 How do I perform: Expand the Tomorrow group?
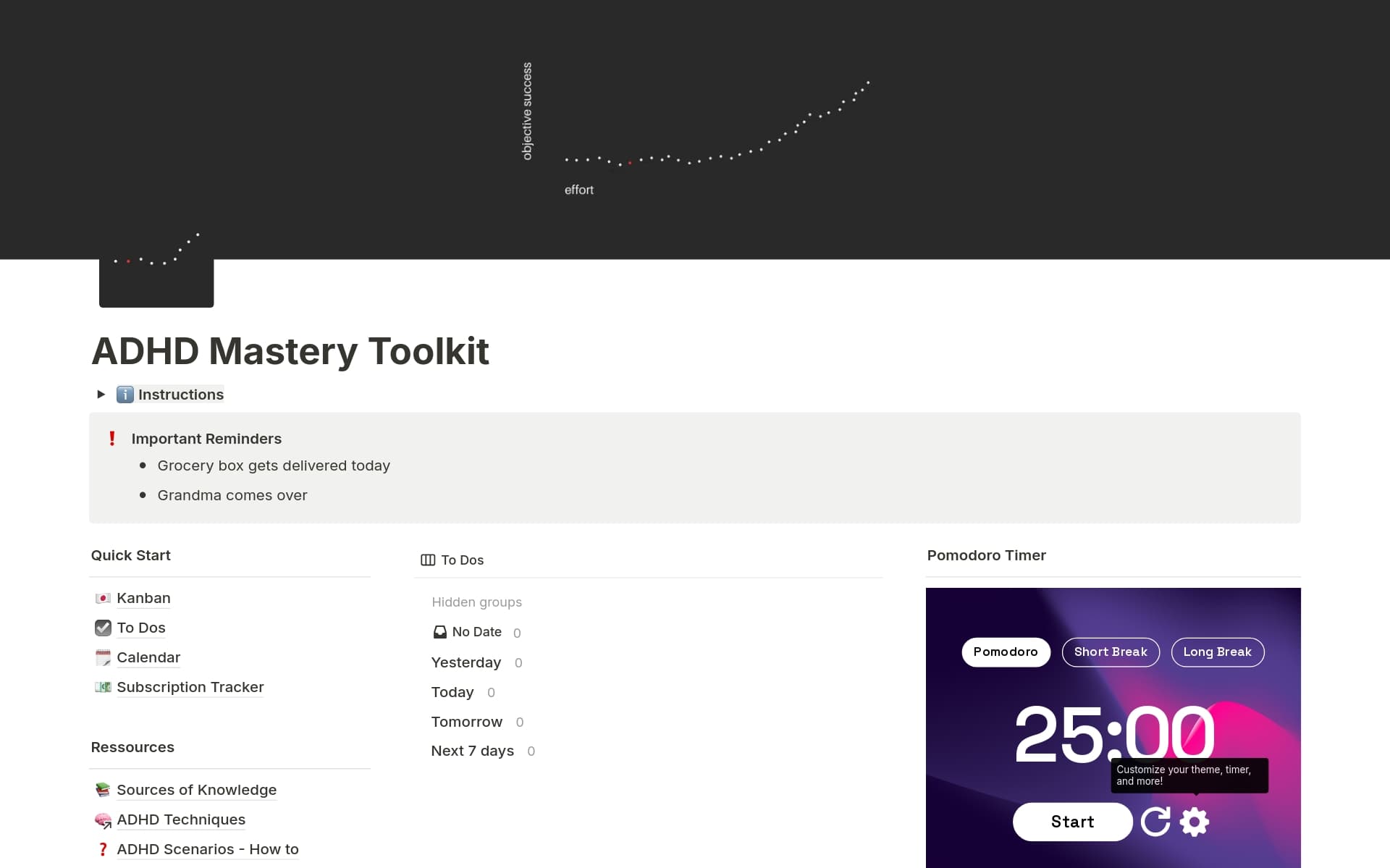tap(467, 722)
